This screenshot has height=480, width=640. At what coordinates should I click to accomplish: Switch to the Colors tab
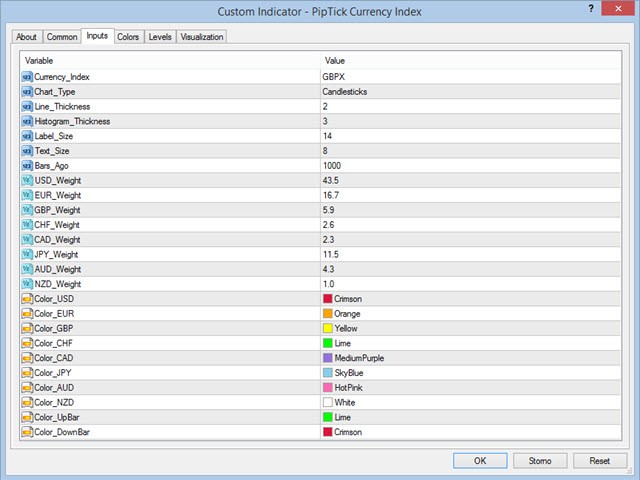(128, 37)
